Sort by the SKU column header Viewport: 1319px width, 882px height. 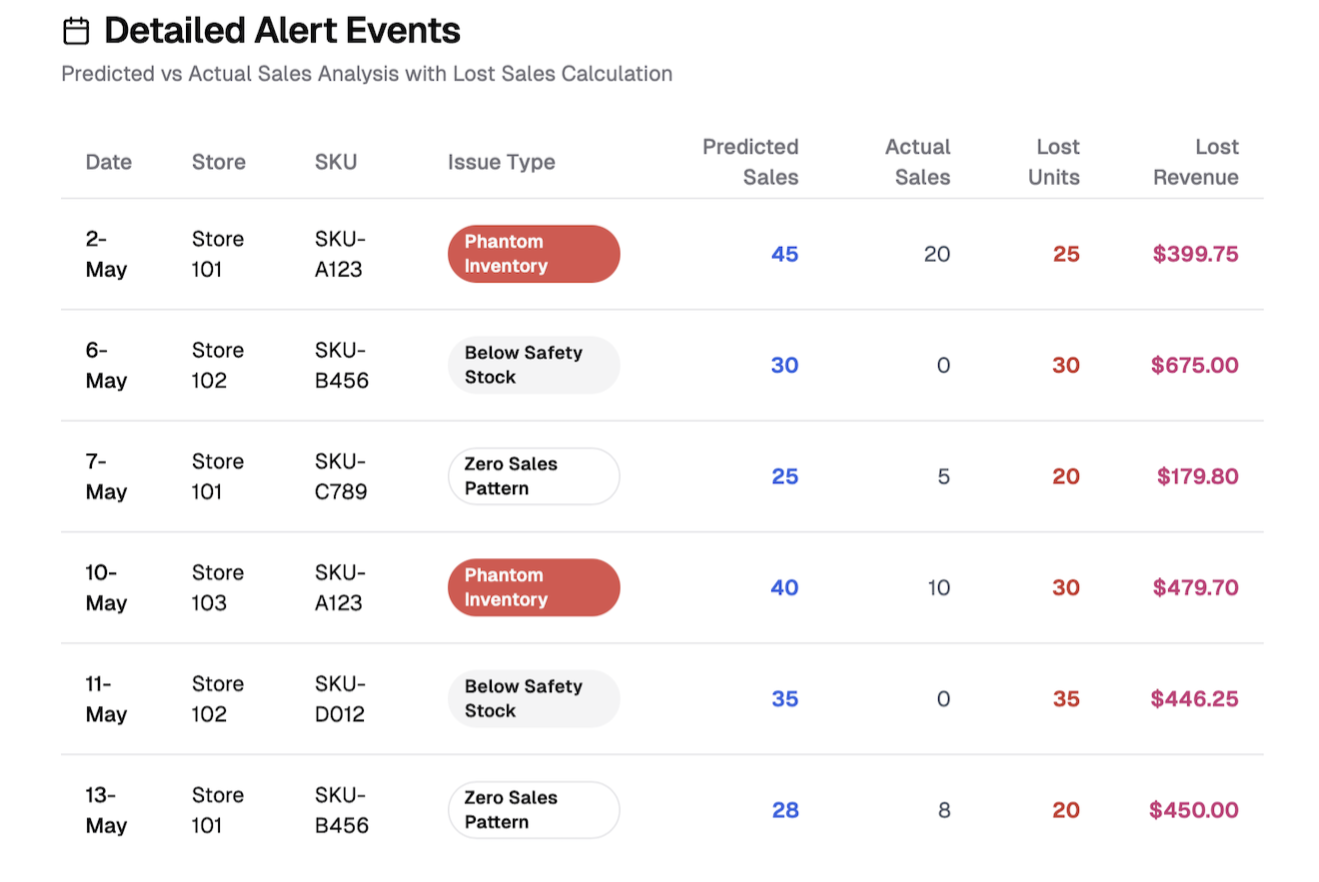335,162
